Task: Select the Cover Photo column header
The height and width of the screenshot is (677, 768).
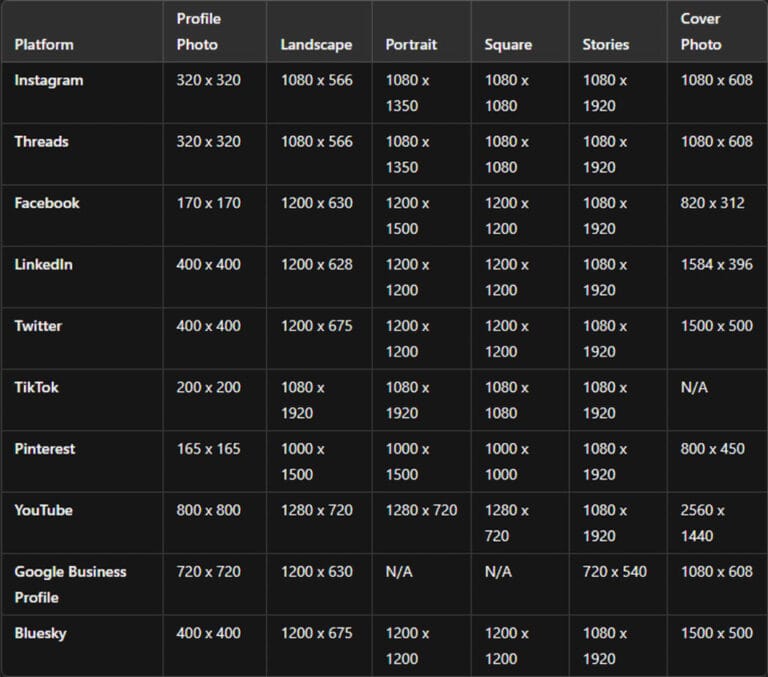Action: (701, 32)
